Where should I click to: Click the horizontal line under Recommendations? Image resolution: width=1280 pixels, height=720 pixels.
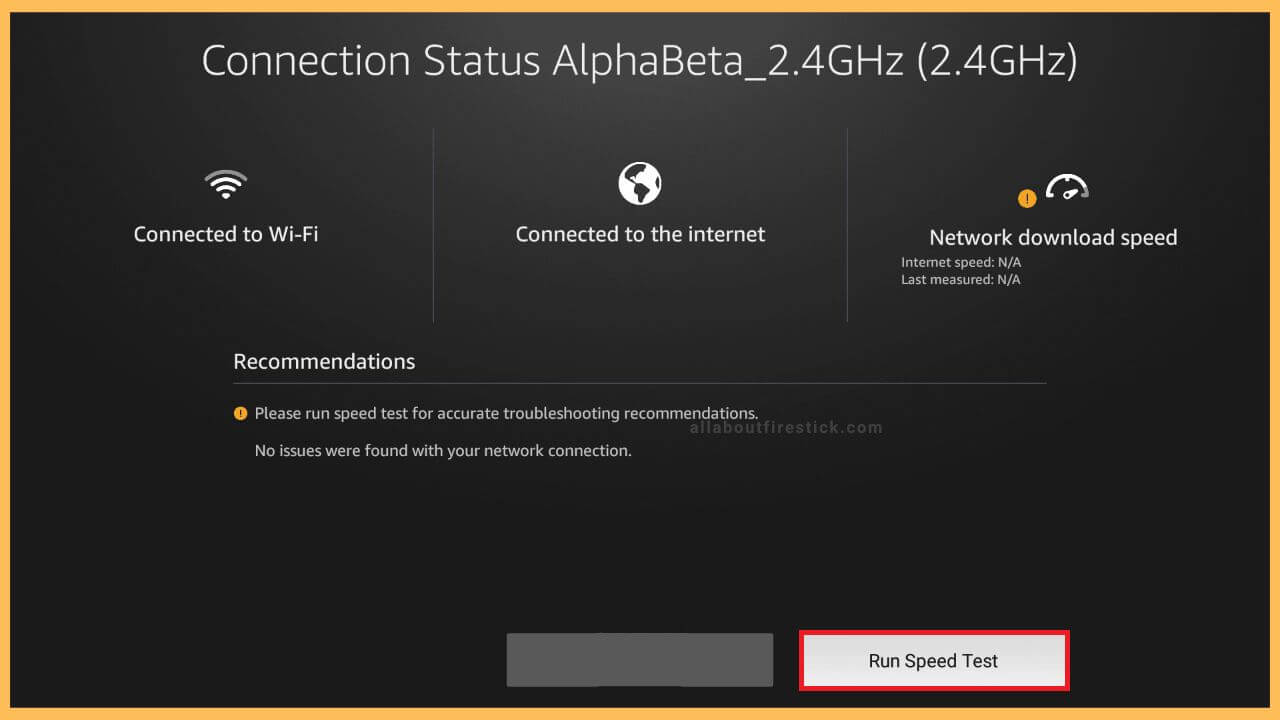(640, 383)
